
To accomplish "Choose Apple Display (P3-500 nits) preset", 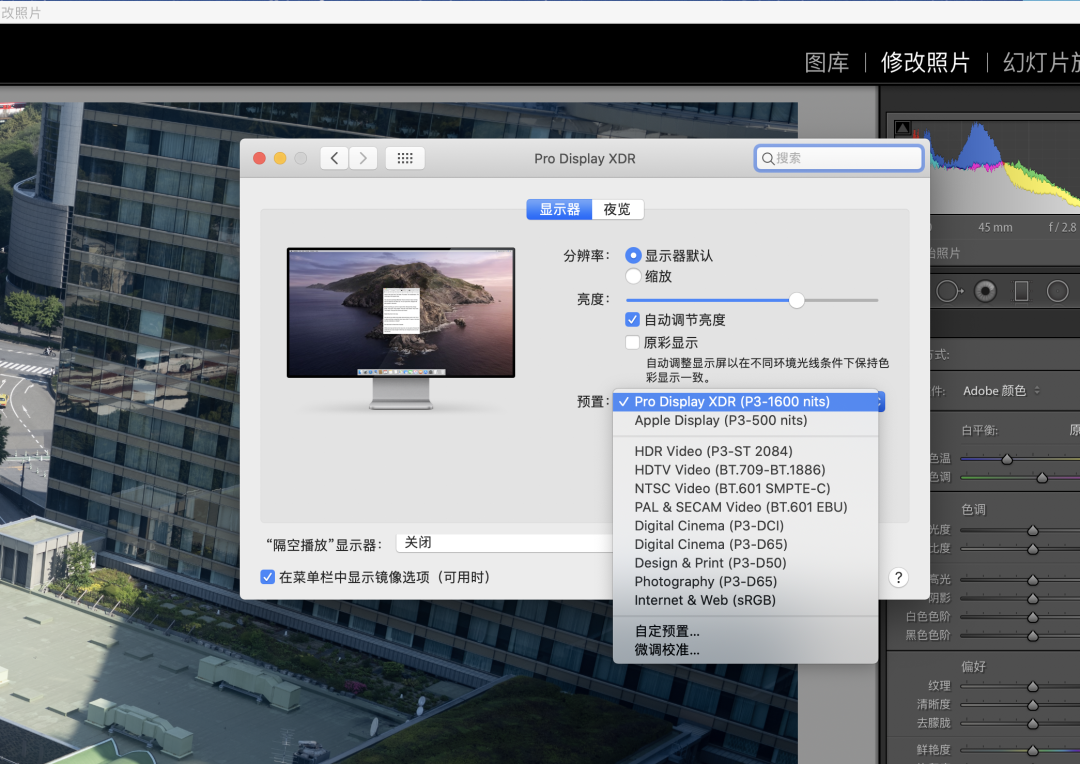I will coord(745,420).
